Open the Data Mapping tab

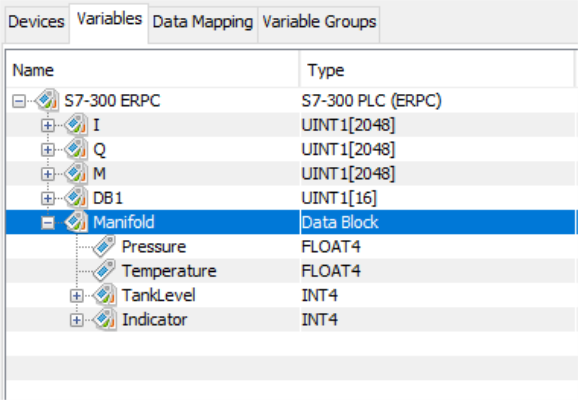tap(203, 21)
